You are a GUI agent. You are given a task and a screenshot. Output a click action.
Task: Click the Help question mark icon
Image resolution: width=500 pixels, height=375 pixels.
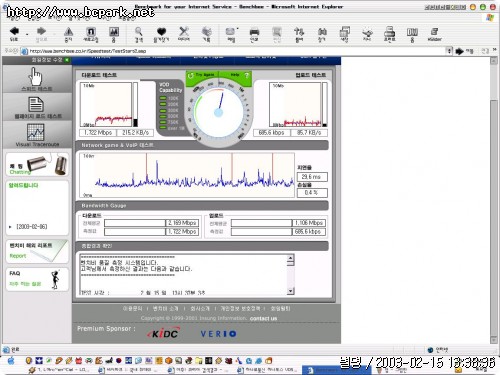click(247, 75)
